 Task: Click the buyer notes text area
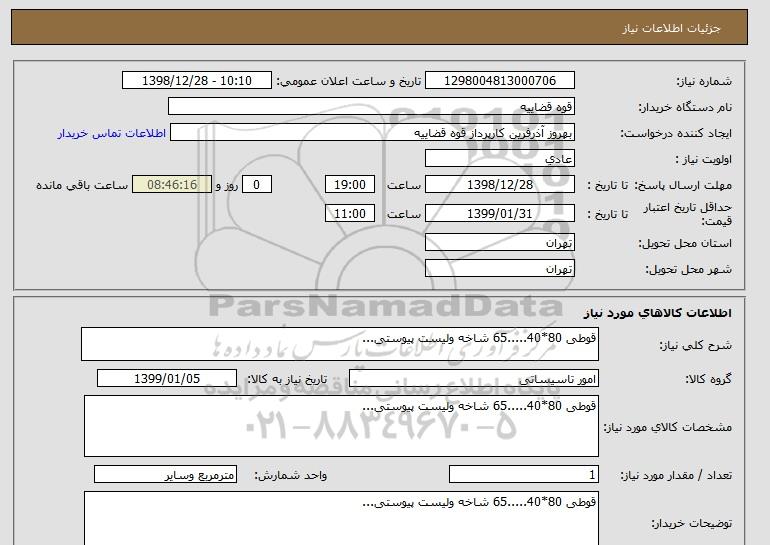pos(341,518)
